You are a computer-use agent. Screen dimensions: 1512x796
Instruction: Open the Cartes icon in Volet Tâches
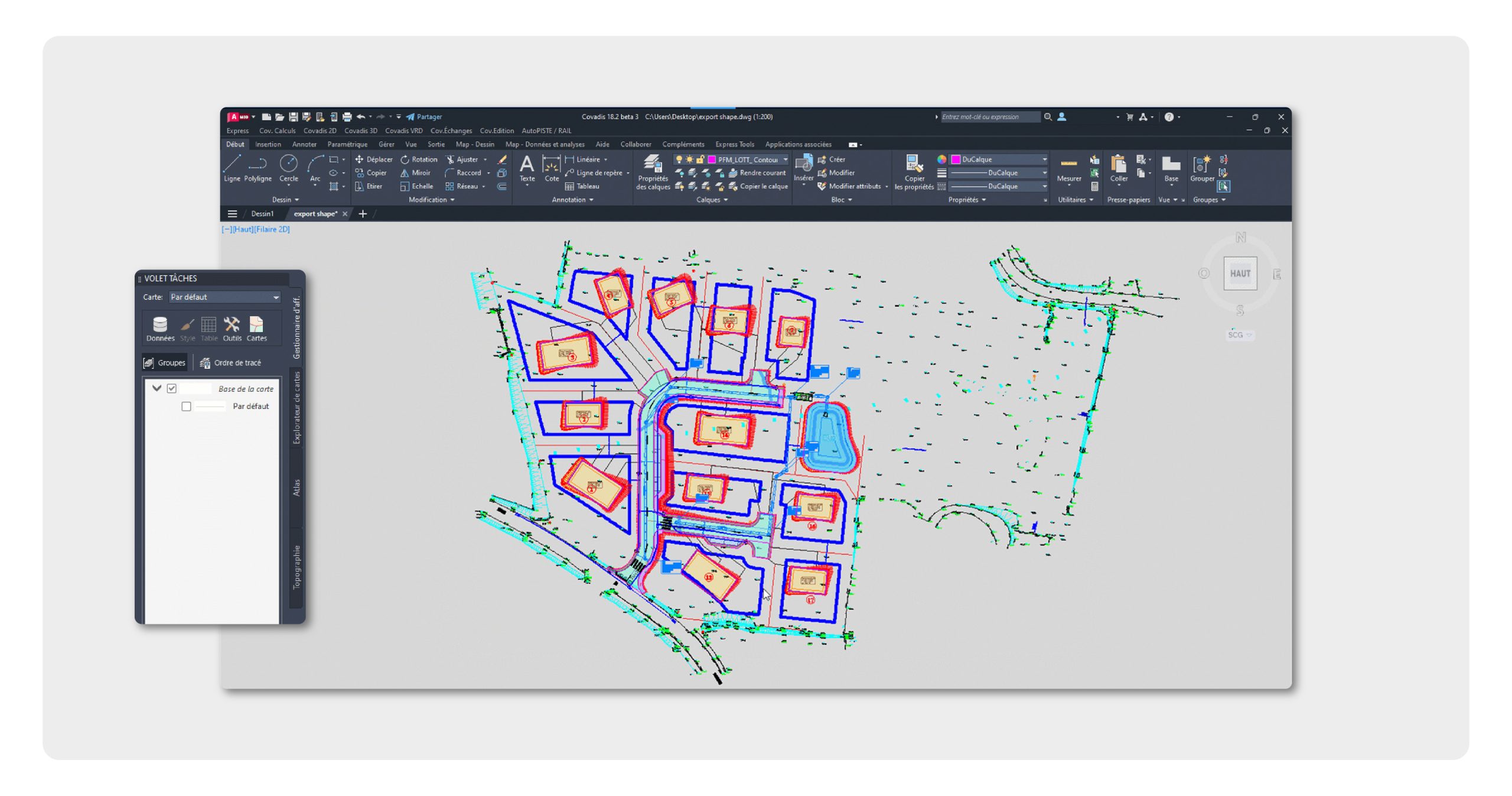point(256,329)
